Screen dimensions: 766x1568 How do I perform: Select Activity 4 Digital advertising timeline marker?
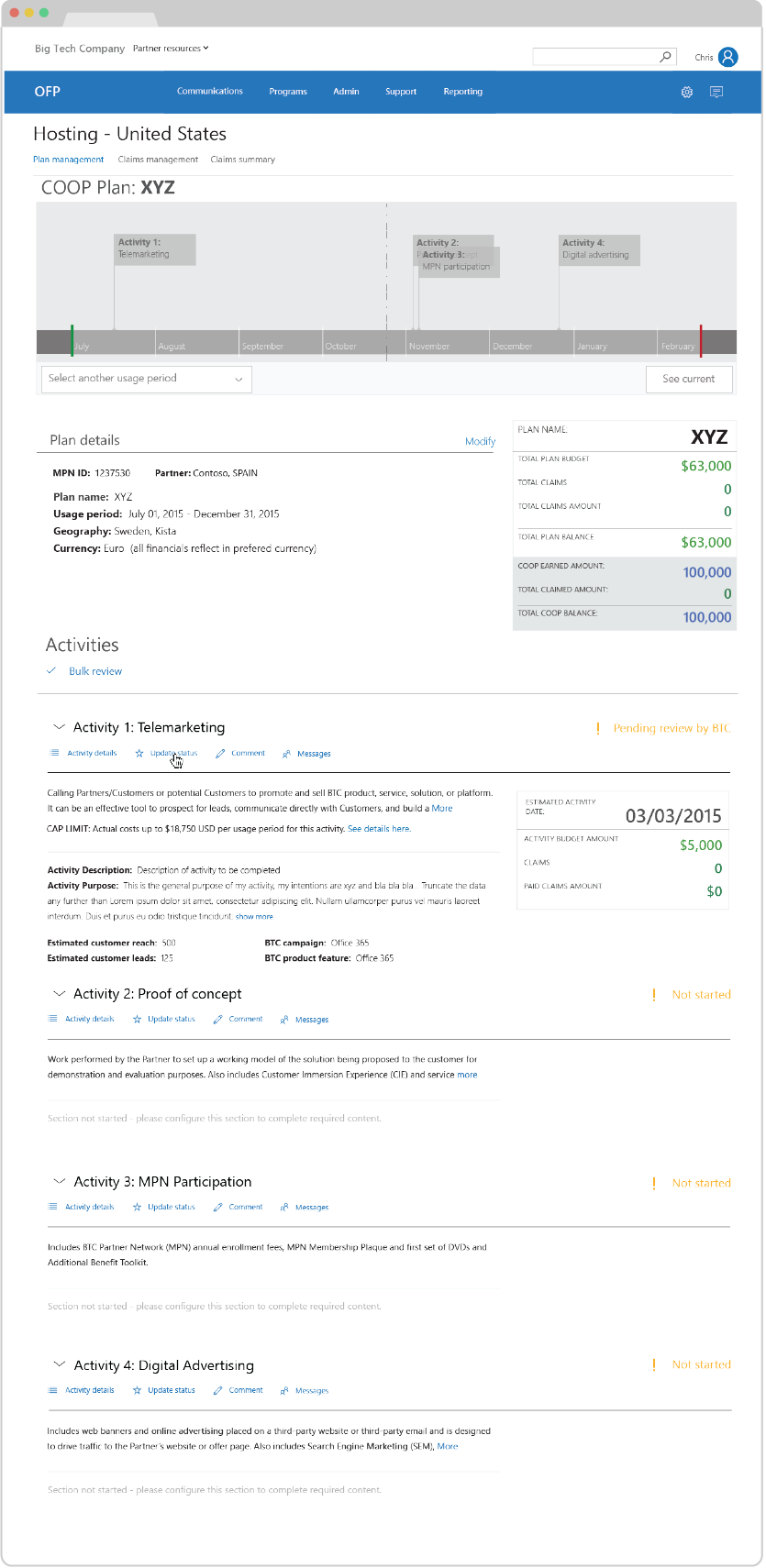point(600,250)
